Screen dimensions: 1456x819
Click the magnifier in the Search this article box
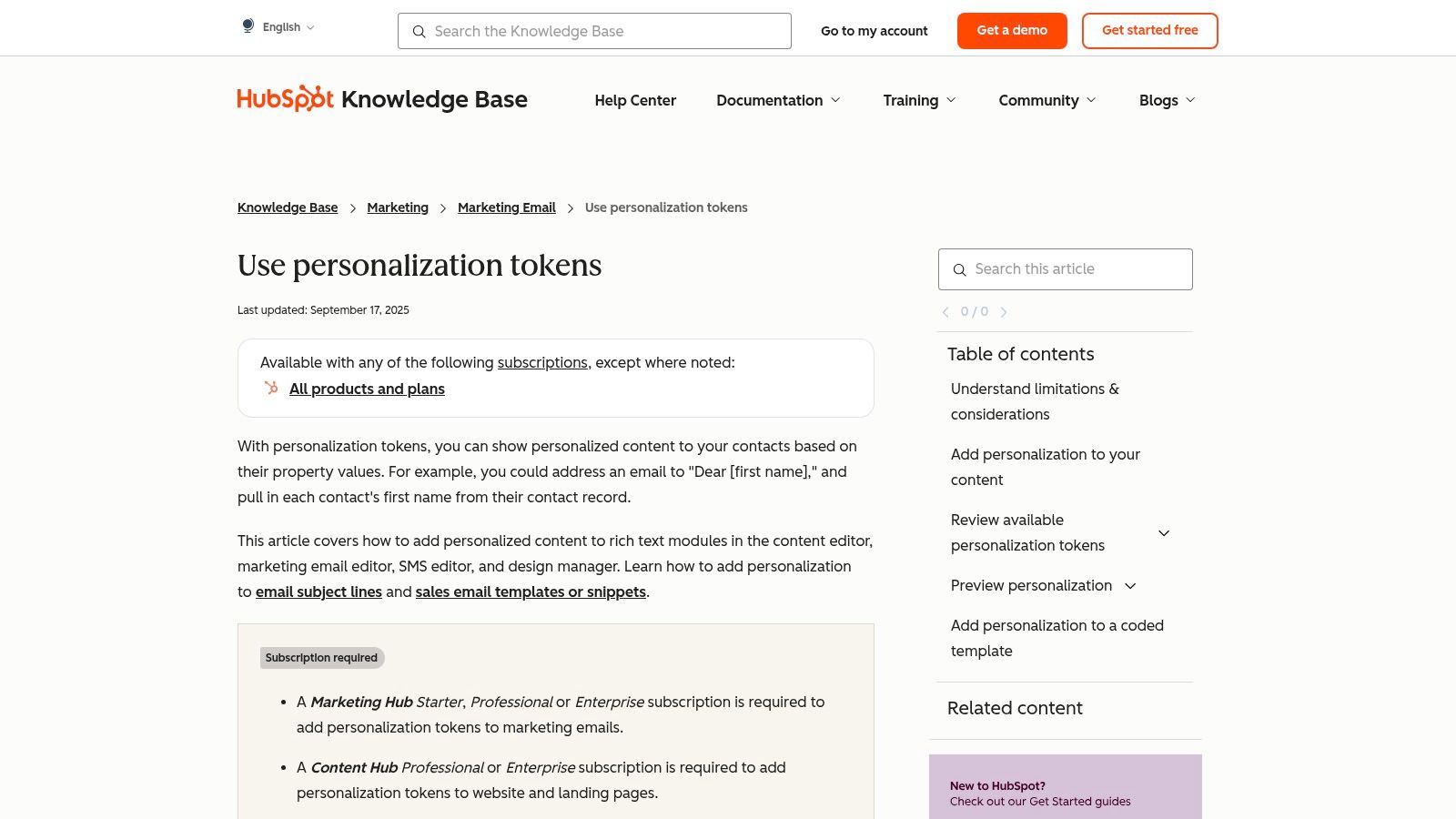click(960, 269)
